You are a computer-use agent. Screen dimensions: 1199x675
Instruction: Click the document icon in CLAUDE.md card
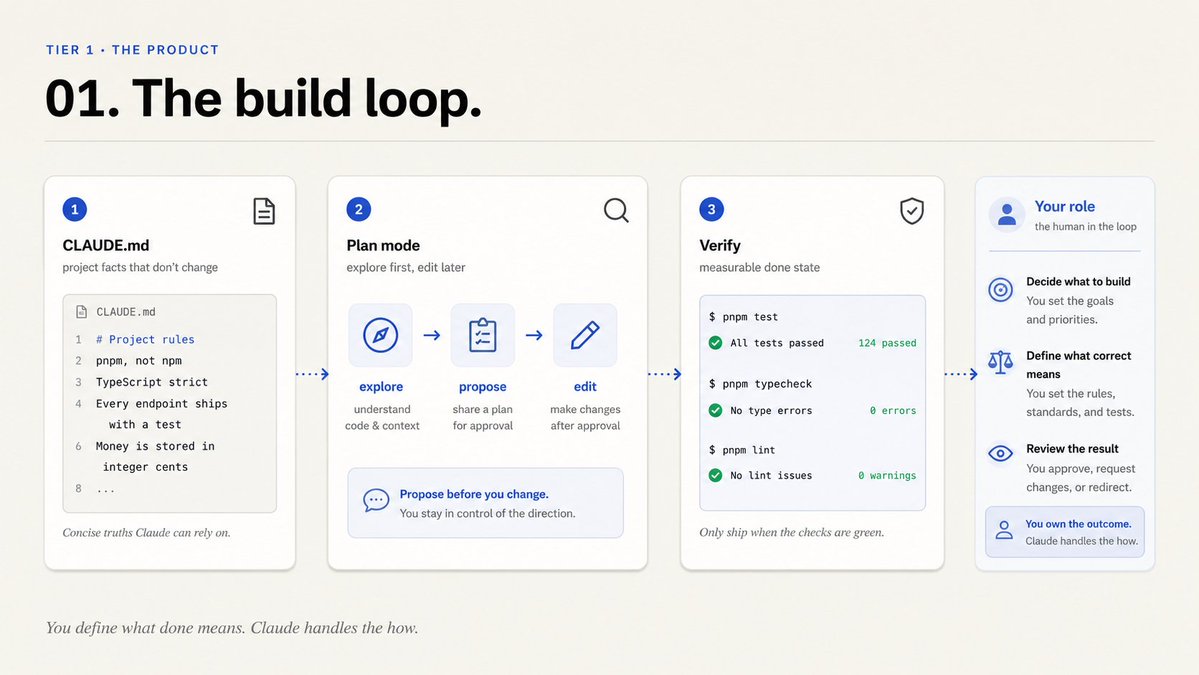click(x=264, y=211)
